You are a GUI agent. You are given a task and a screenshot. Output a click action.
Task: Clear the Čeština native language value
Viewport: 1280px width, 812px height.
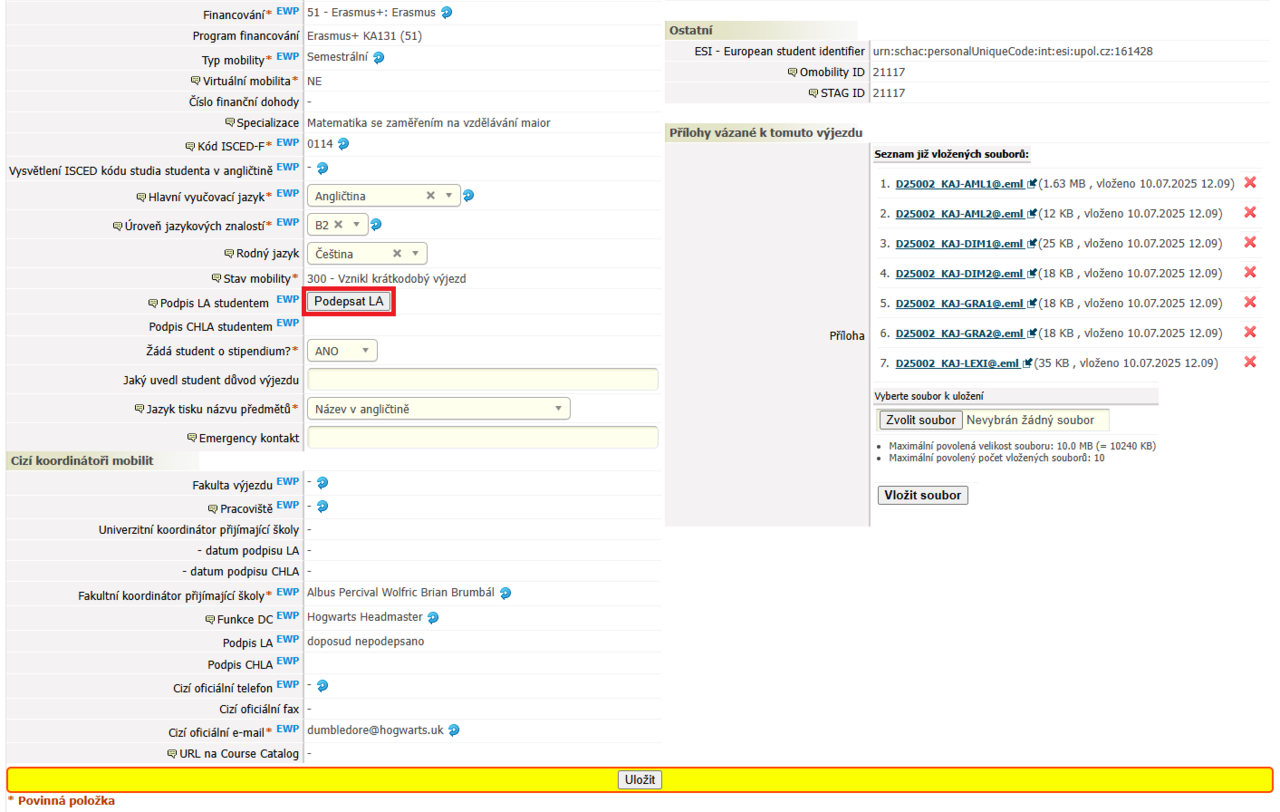397,254
